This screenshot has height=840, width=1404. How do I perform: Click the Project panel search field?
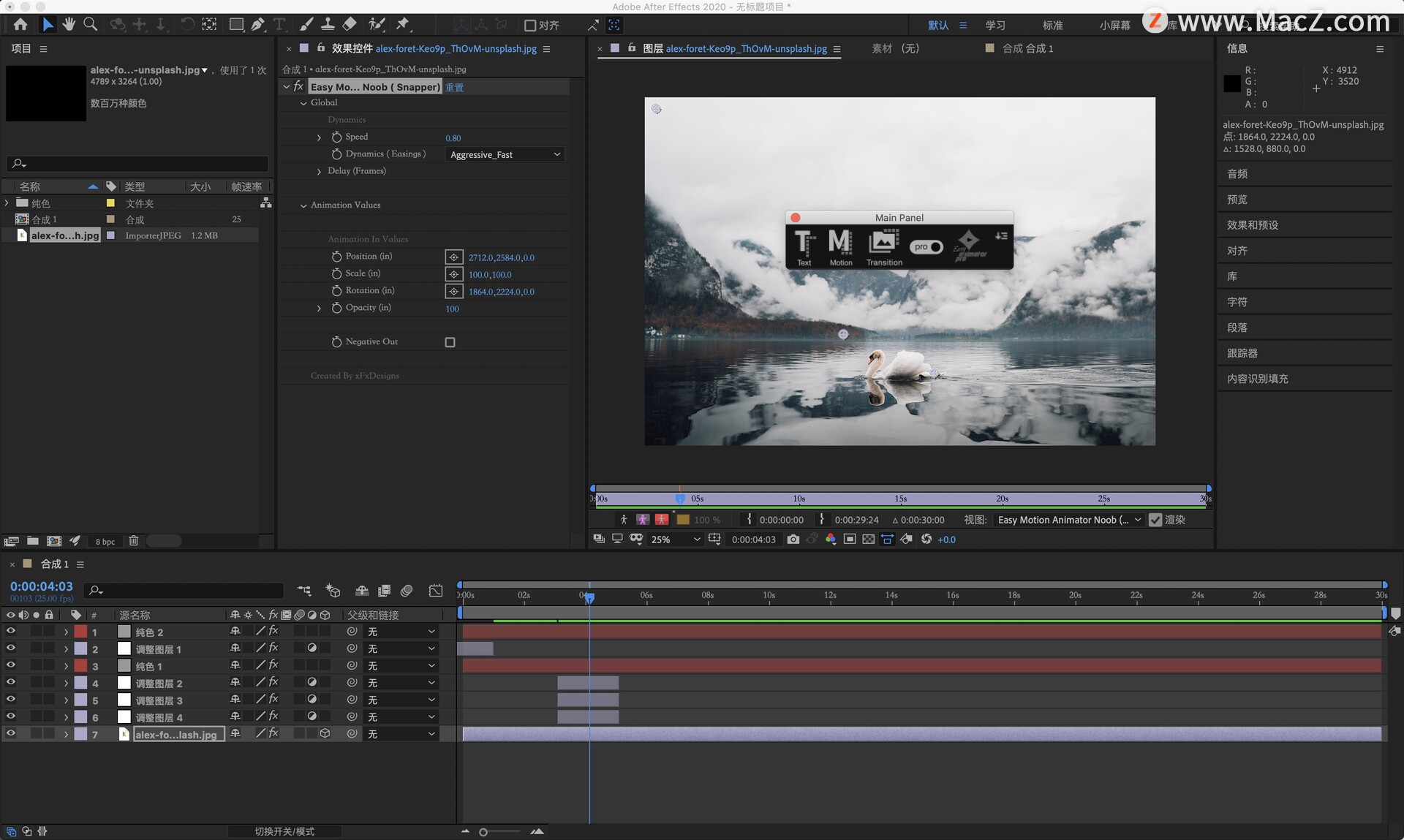[x=137, y=163]
